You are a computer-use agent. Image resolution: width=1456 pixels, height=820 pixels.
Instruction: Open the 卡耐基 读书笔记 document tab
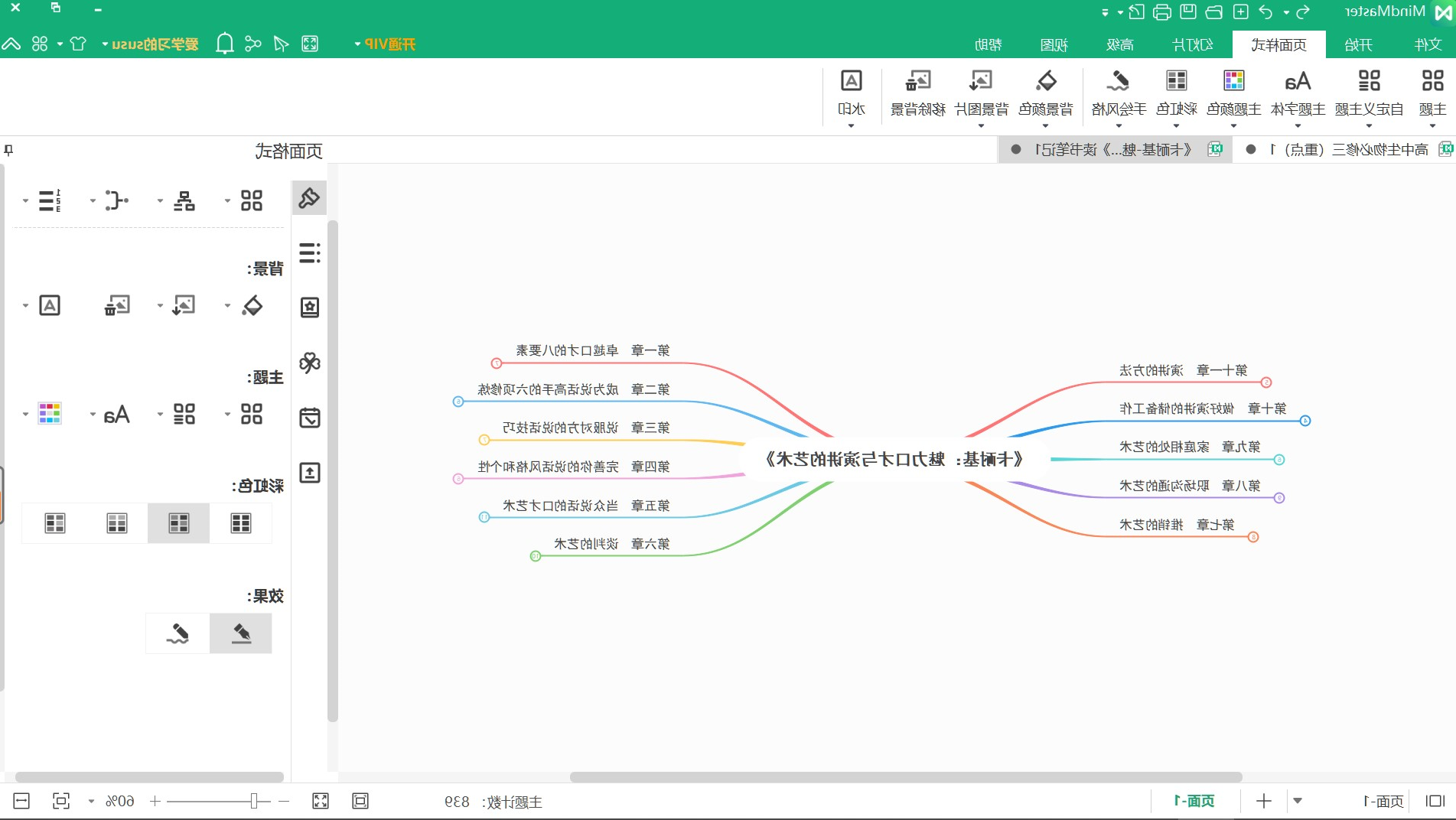pyautogui.click(x=1115, y=150)
